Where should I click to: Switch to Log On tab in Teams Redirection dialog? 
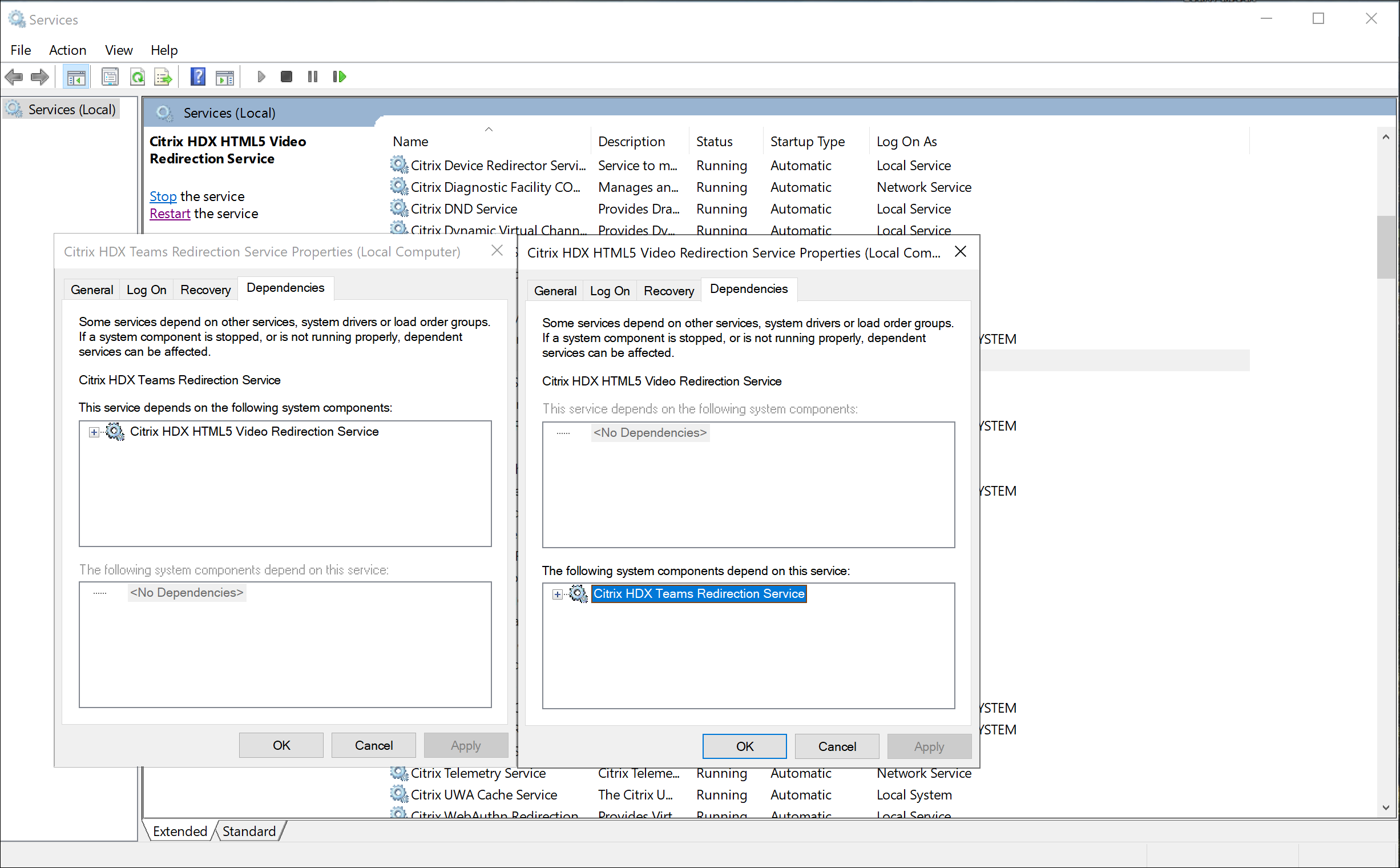[146, 290]
